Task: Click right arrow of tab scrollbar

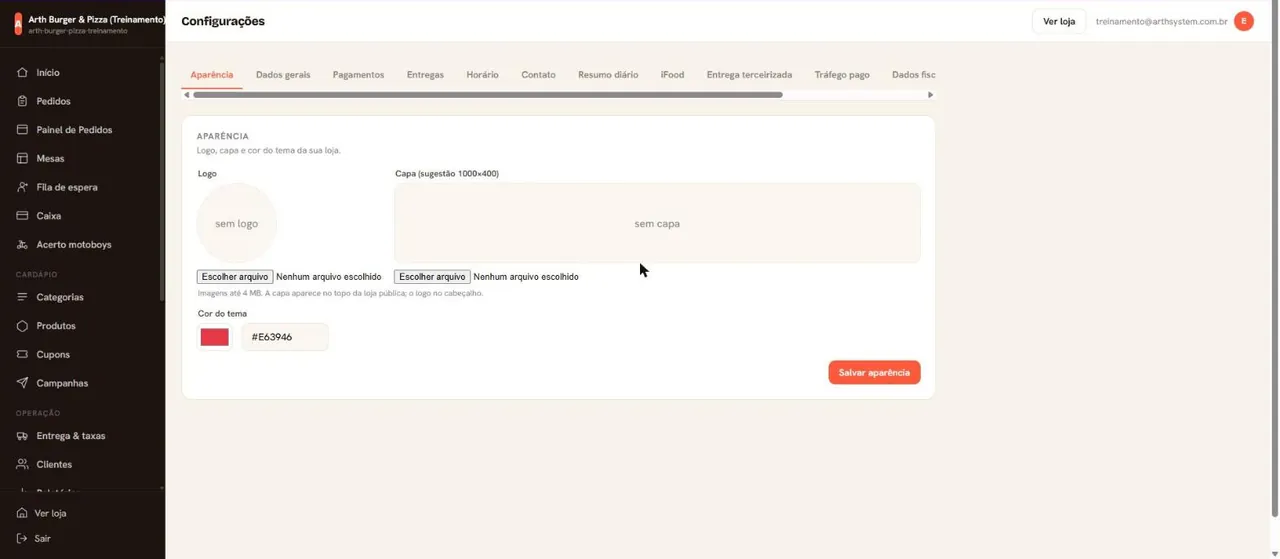Action: tap(930, 95)
